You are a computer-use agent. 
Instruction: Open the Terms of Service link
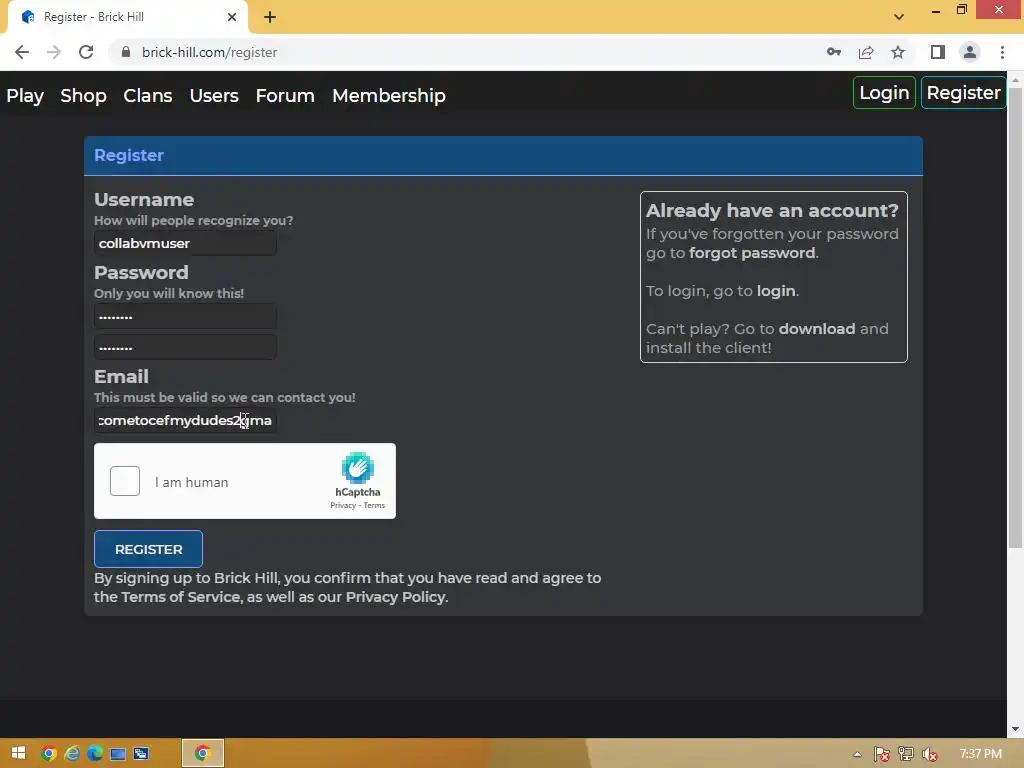[181, 597]
